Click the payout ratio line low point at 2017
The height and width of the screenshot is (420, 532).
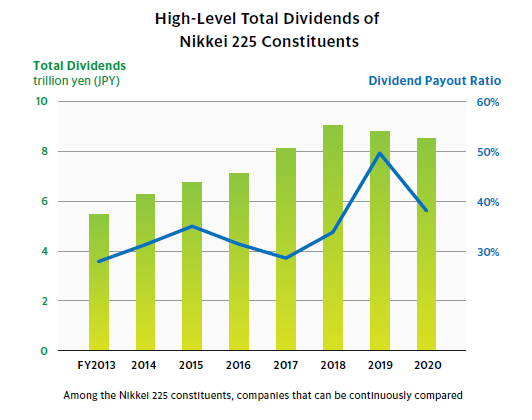click(286, 258)
